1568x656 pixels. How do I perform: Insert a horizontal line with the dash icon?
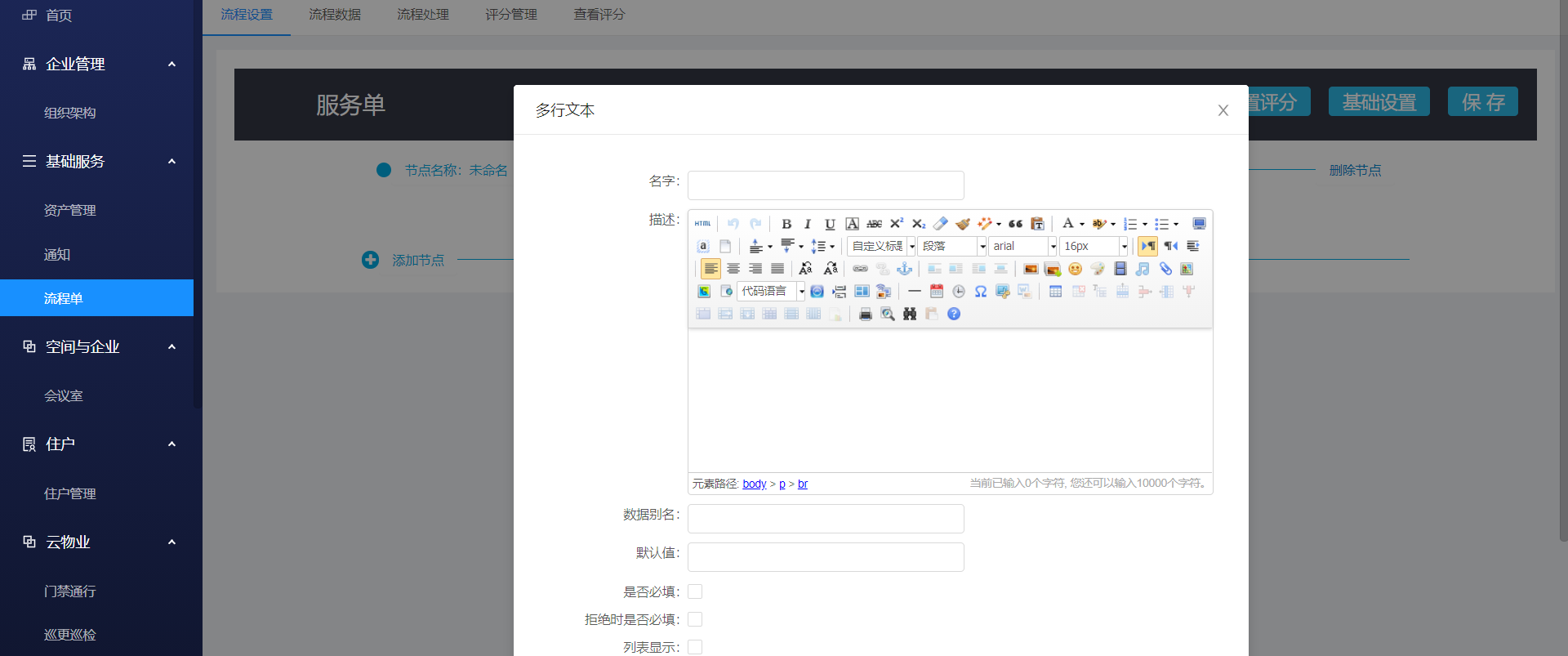915,292
